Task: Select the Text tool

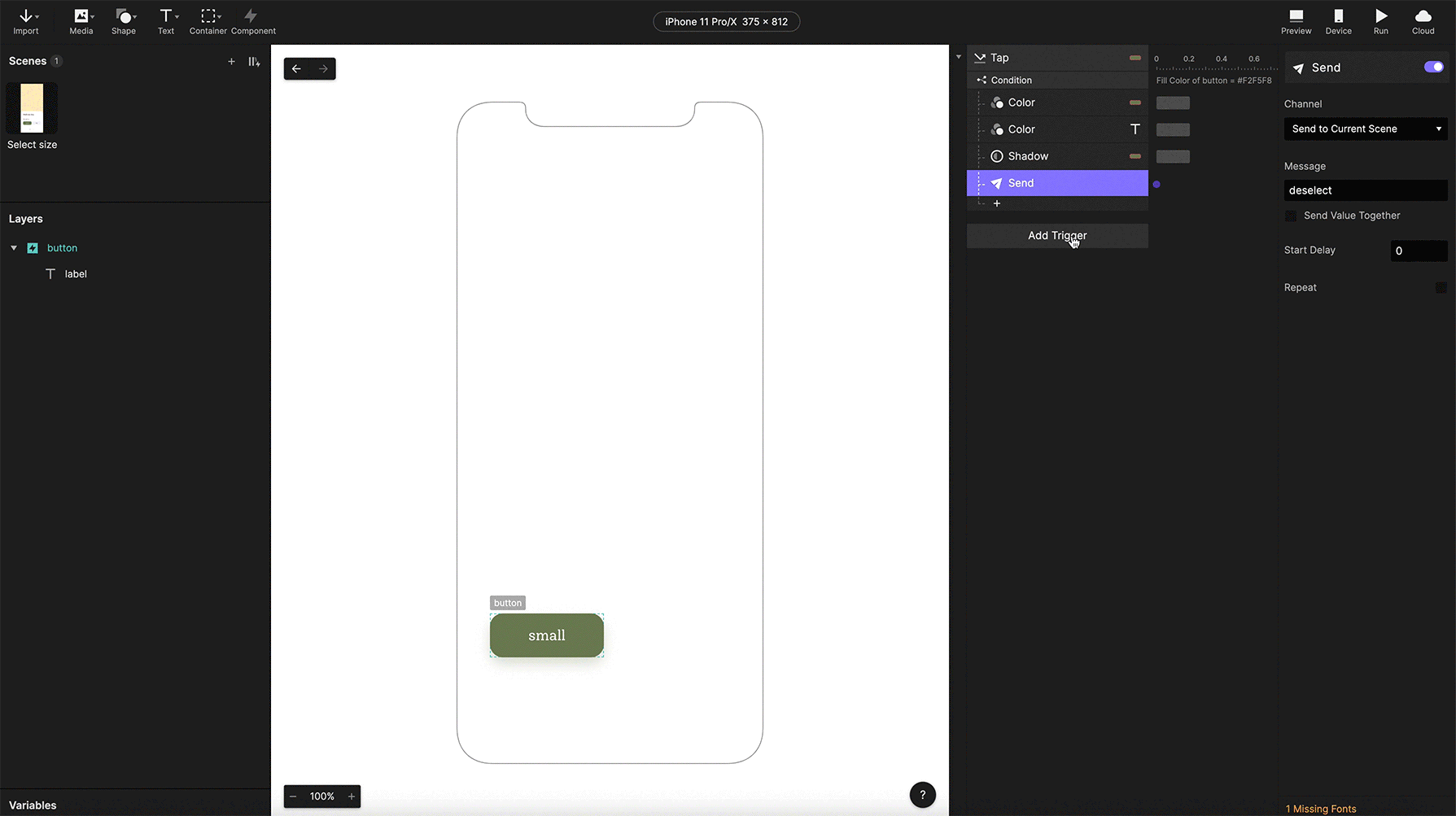Action: 166,22
